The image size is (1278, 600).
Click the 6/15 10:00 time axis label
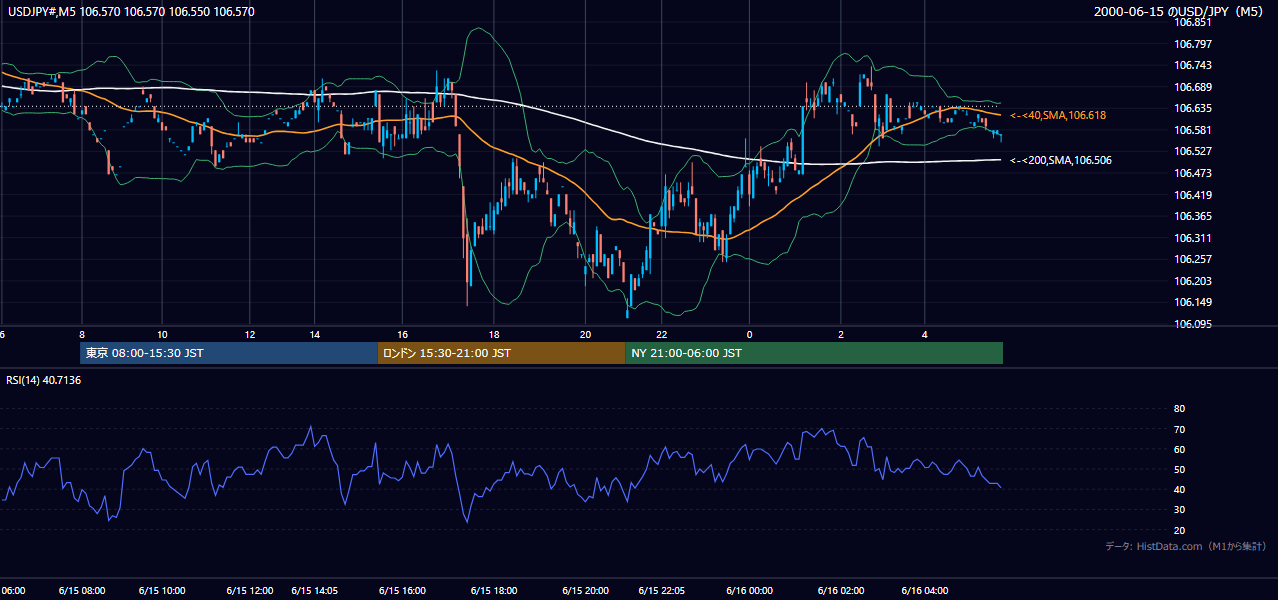tap(162, 590)
